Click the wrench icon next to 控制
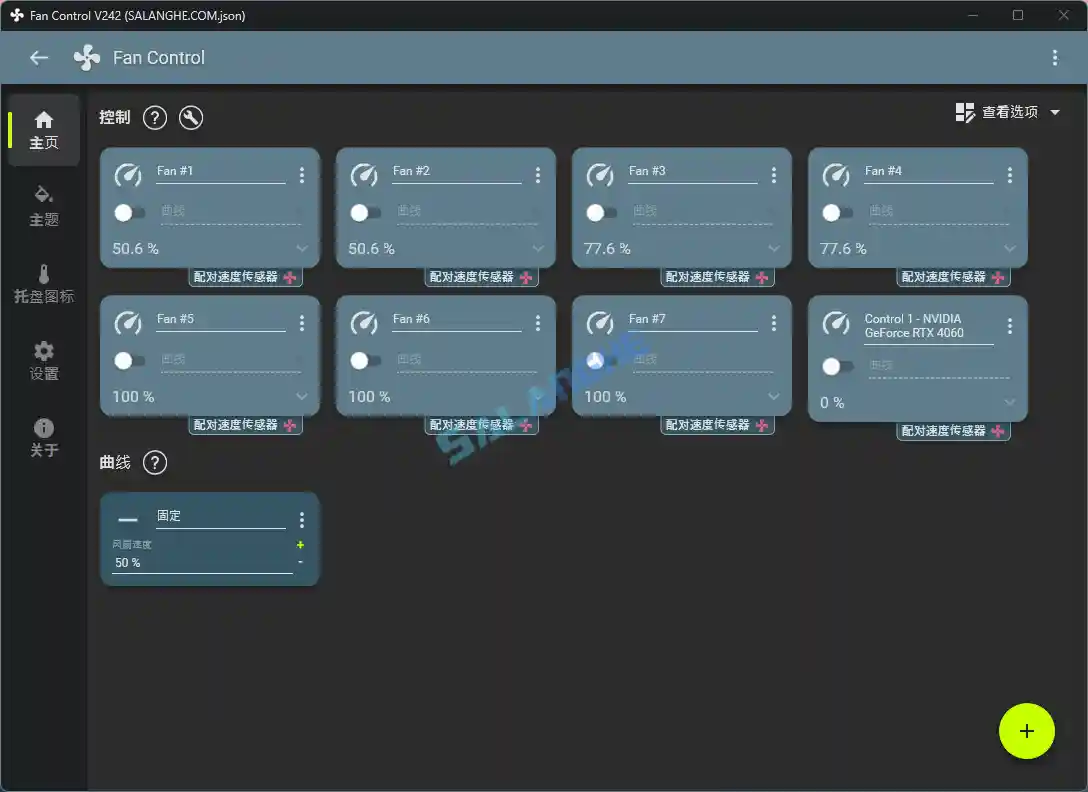The image size is (1088, 792). tap(190, 117)
